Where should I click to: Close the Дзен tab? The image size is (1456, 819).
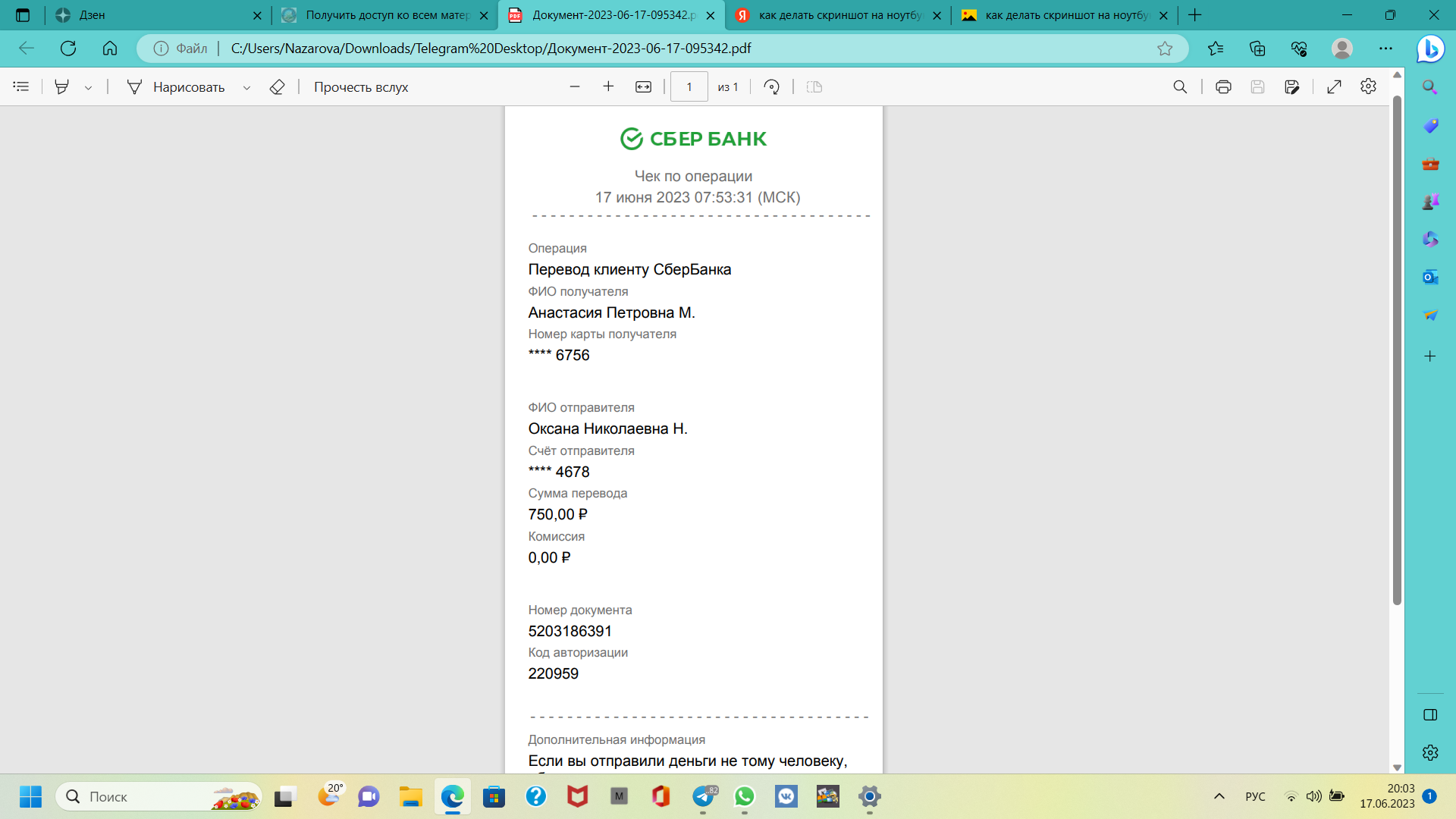tap(257, 15)
